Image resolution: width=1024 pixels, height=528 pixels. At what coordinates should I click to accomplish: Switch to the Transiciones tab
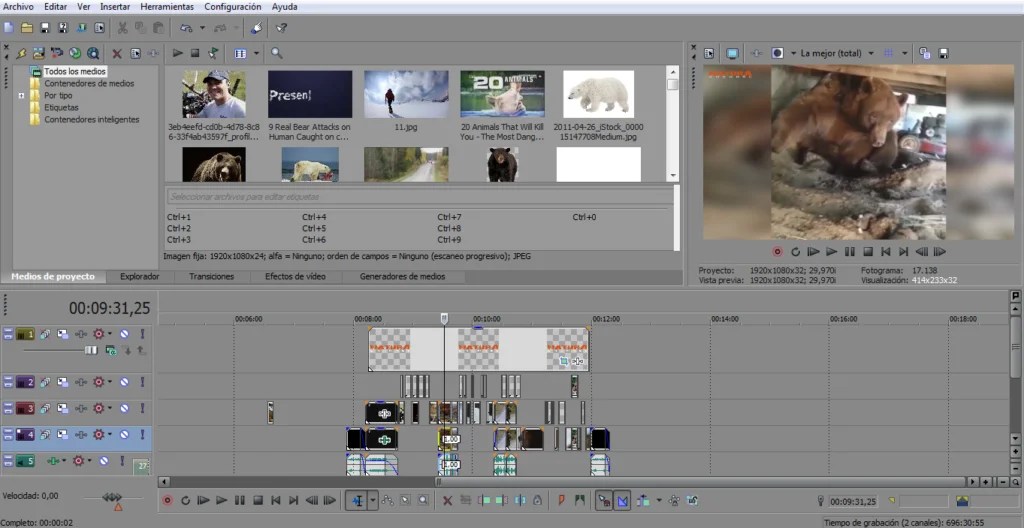(211, 276)
